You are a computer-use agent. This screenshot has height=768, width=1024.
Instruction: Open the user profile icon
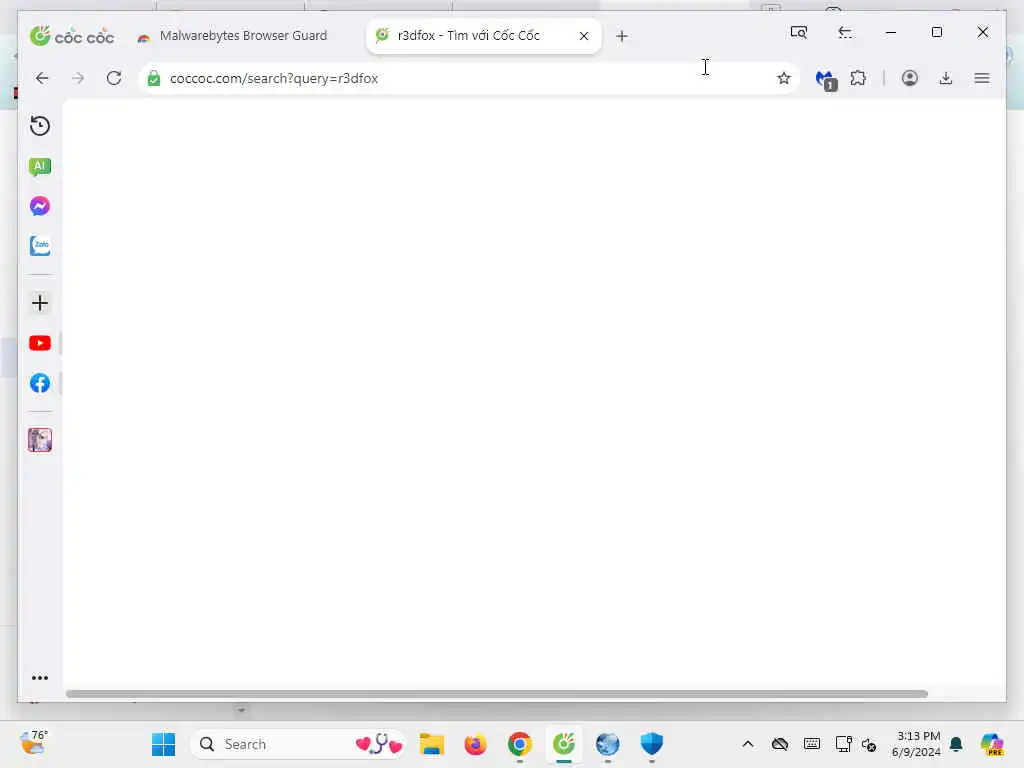point(910,78)
